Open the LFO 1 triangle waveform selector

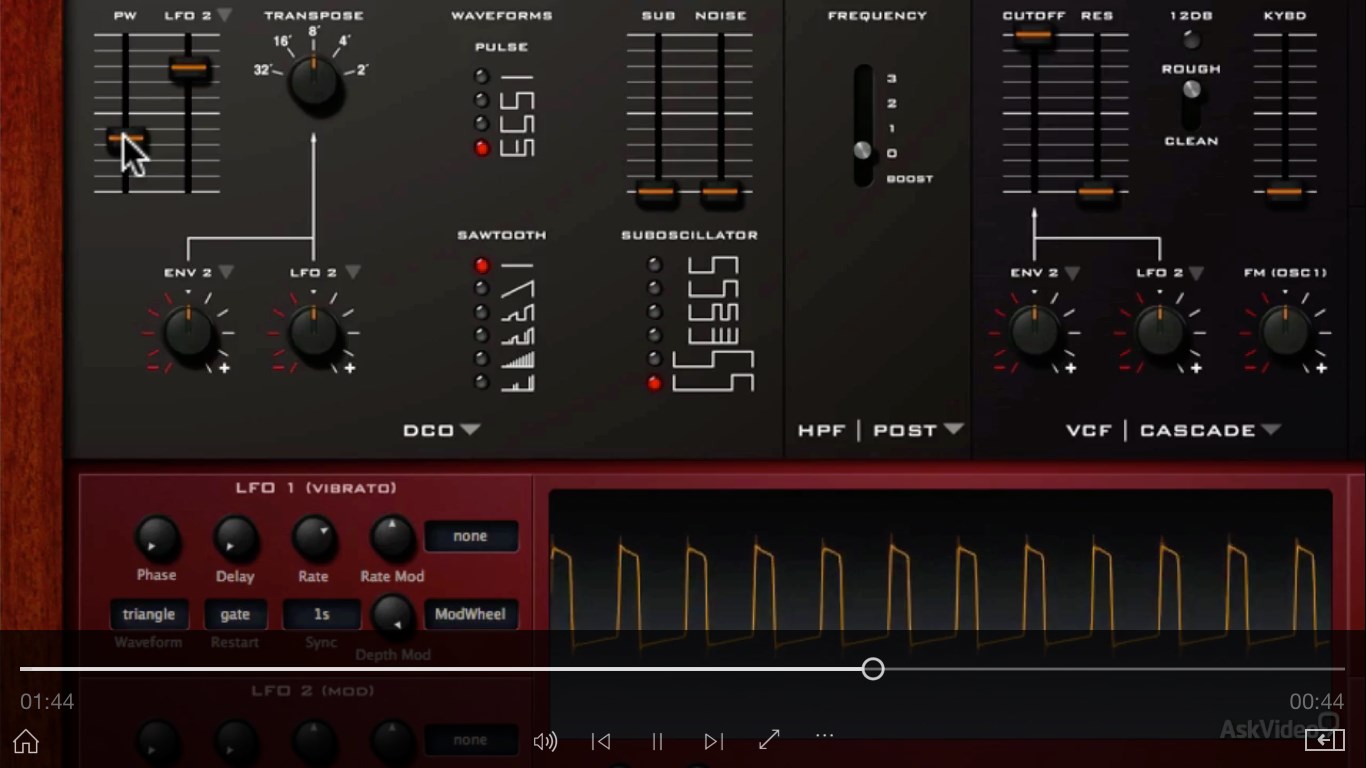point(149,614)
